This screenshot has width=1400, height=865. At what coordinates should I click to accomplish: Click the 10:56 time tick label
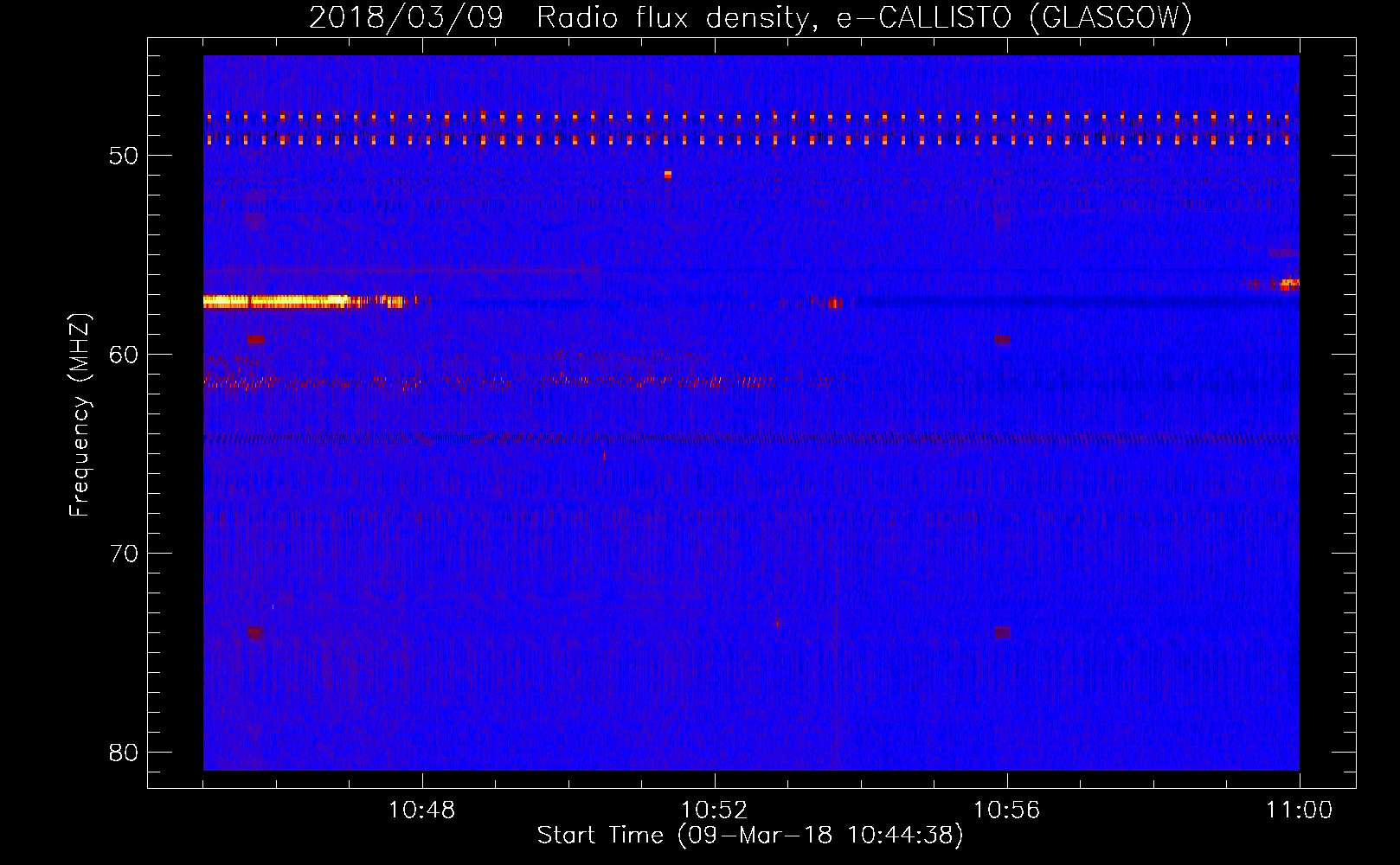pyautogui.click(x=1006, y=810)
